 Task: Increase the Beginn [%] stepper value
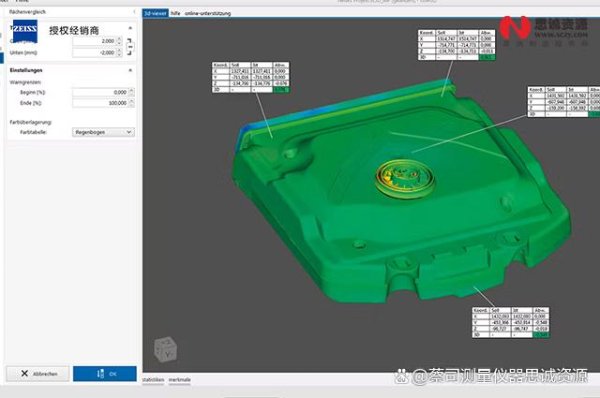point(132,90)
